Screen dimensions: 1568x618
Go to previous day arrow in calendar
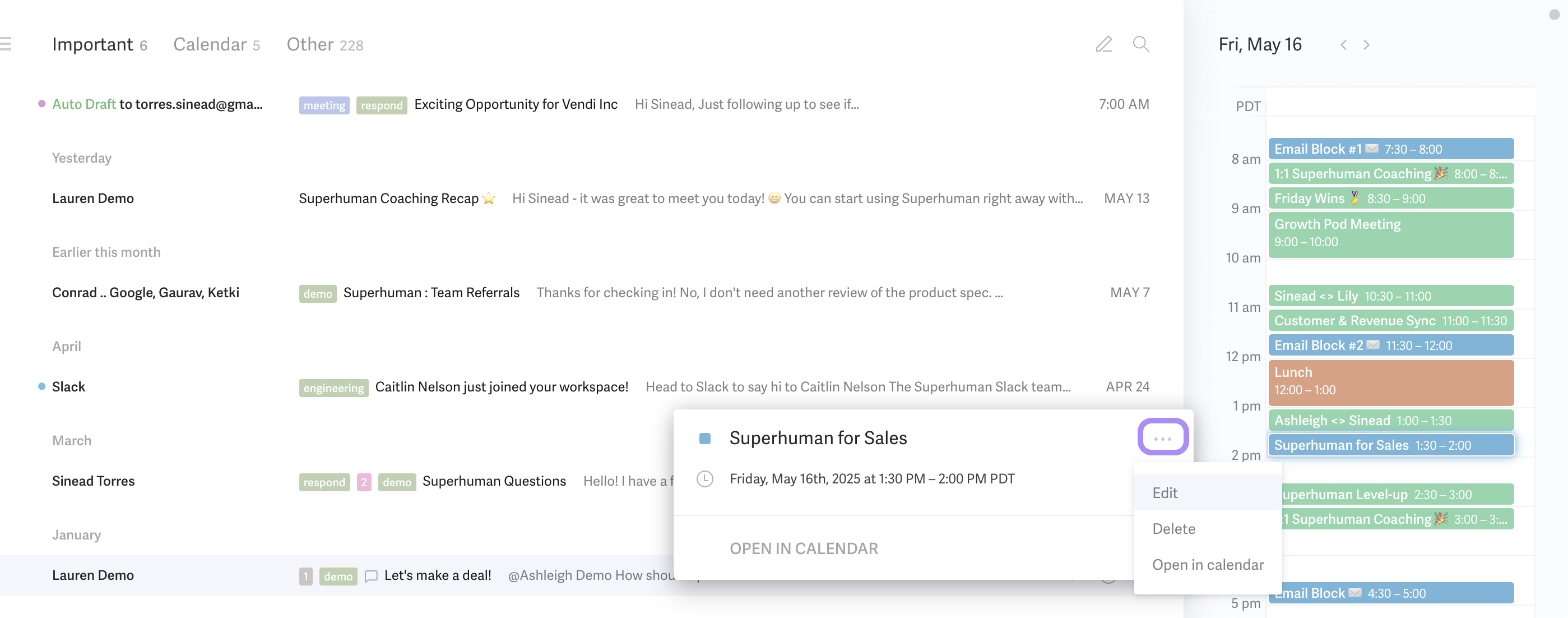(1343, 44)
